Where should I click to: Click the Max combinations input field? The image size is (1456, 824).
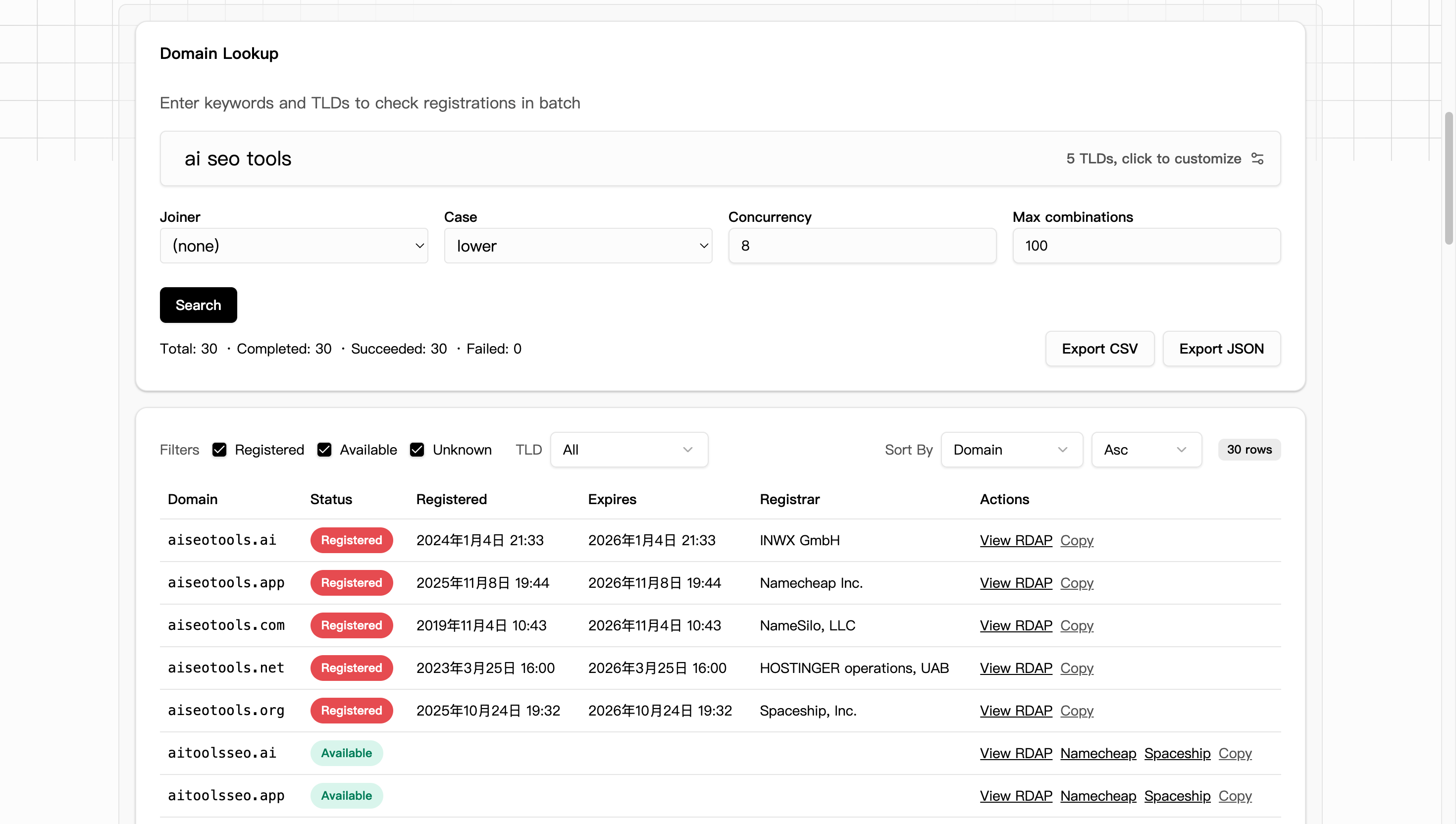point(1146,246)
